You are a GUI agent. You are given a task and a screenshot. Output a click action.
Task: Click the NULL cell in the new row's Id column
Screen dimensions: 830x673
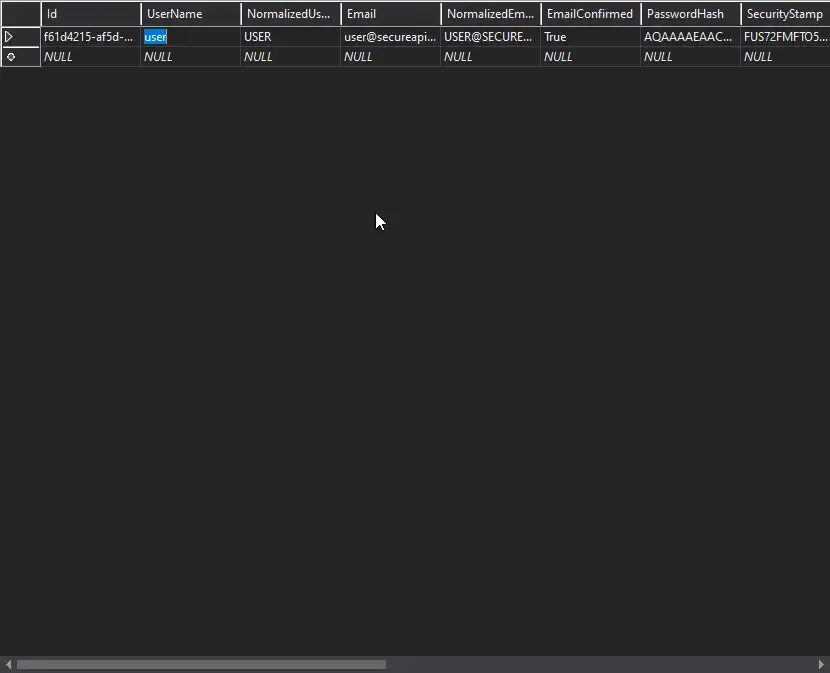click(90, 56)
